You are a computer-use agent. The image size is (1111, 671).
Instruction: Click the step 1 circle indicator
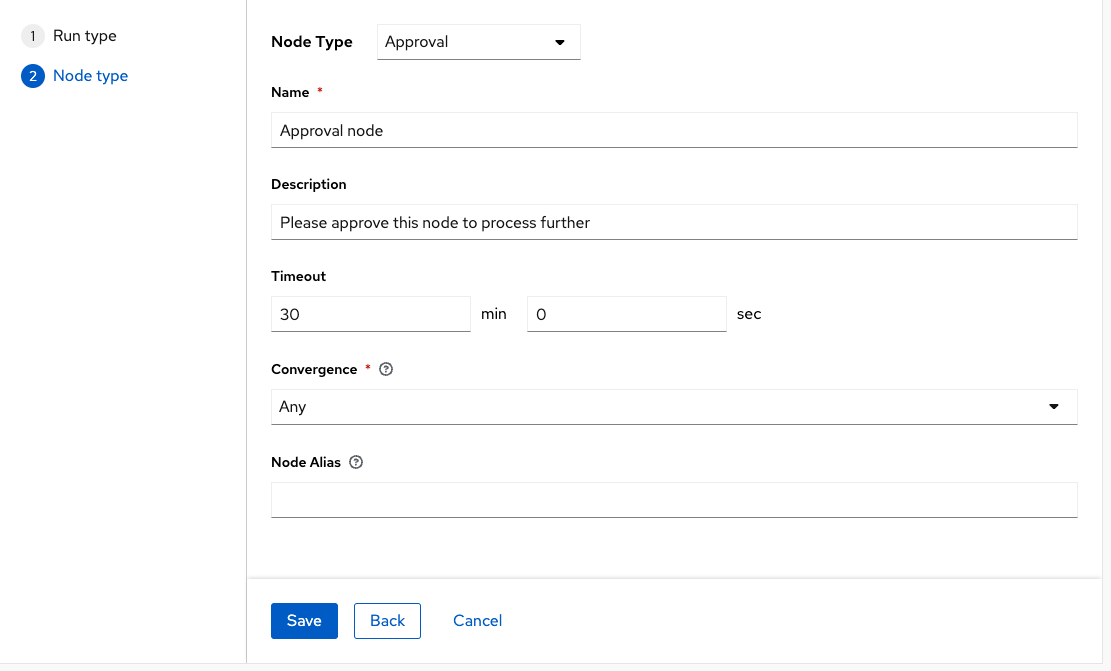click(32, 35)
